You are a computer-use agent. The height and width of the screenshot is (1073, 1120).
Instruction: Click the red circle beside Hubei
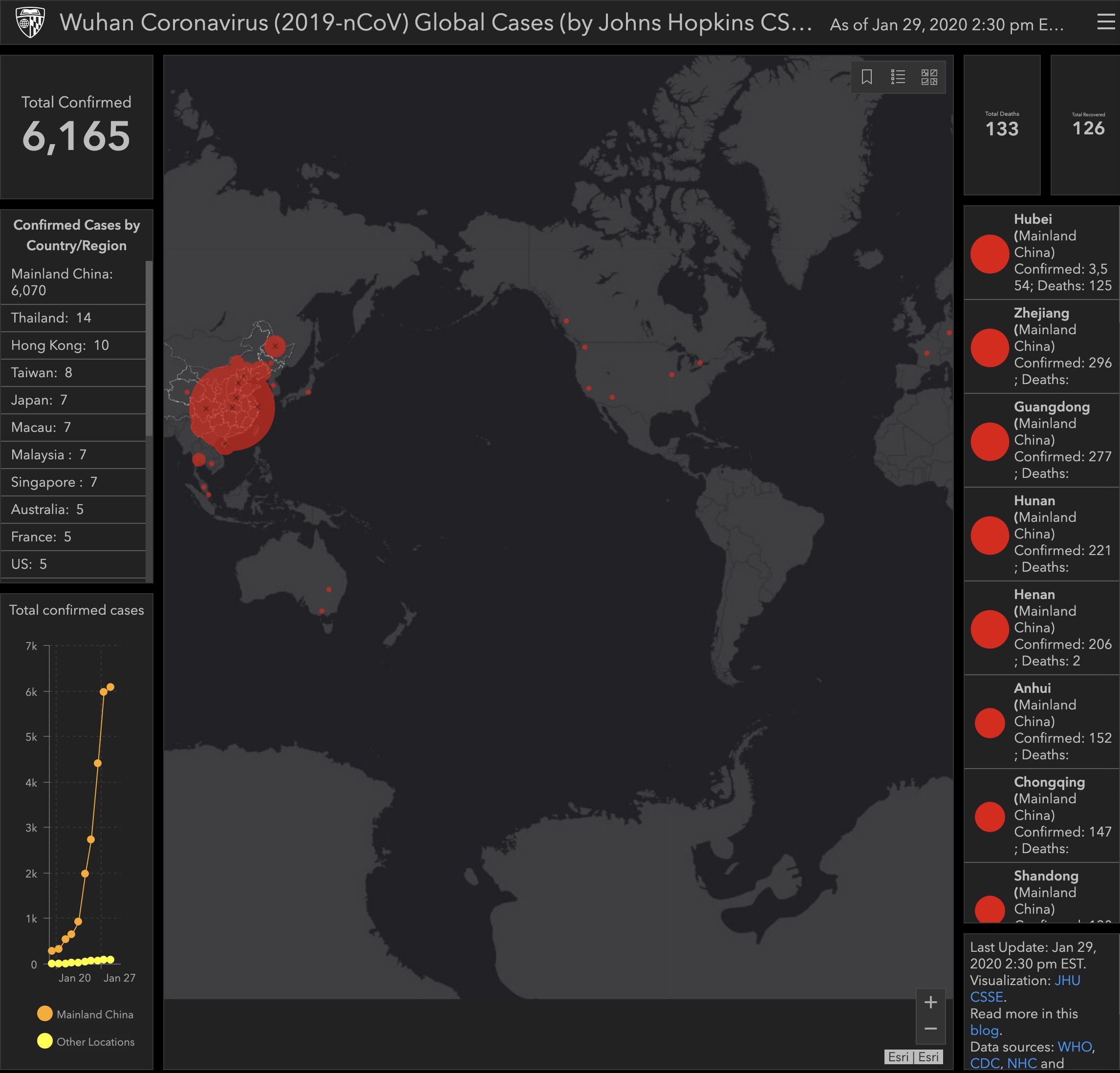pyautogui.click(x=990, y=254)
